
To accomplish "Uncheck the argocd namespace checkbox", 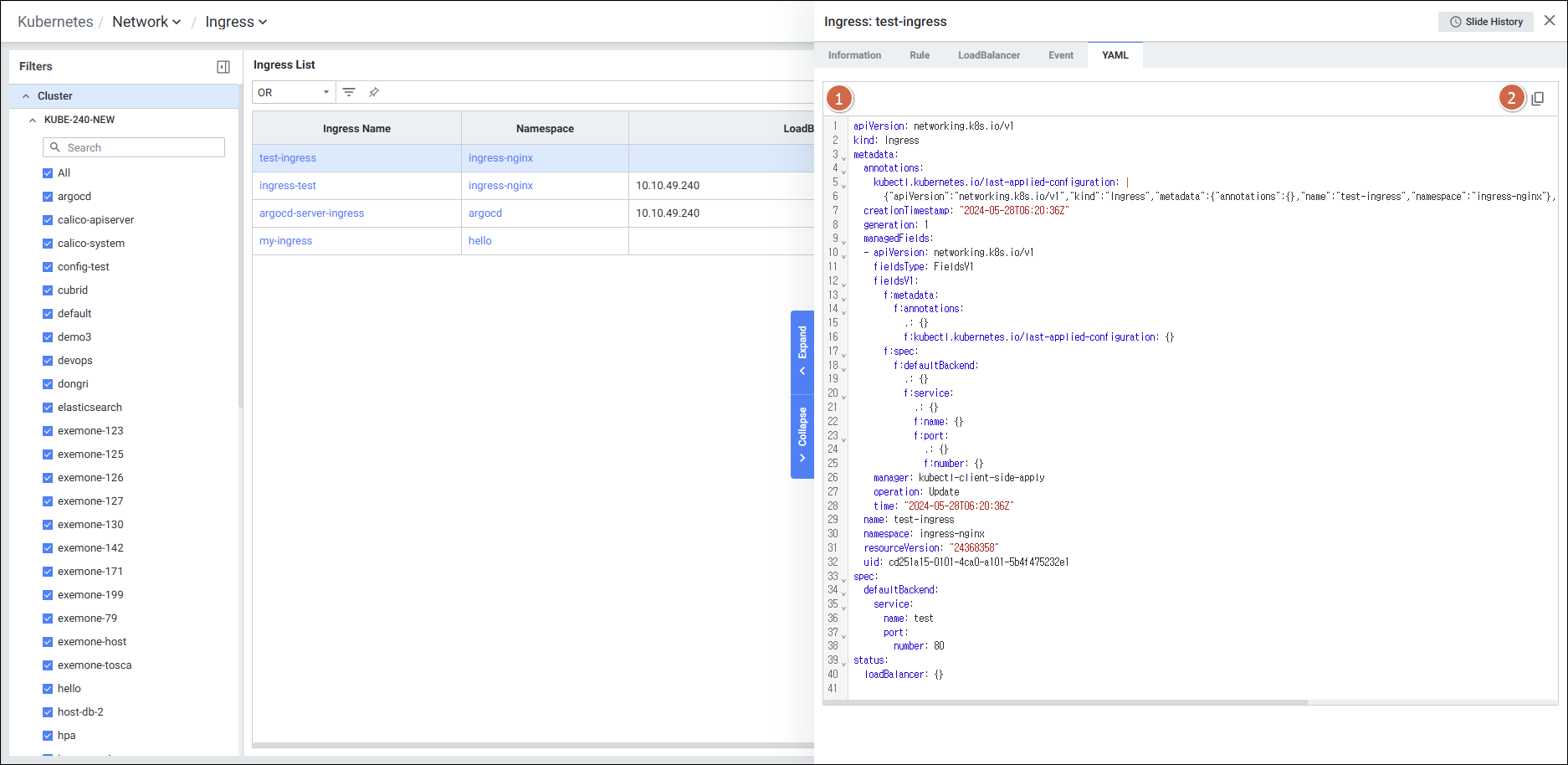I will [x=48, y=197].
